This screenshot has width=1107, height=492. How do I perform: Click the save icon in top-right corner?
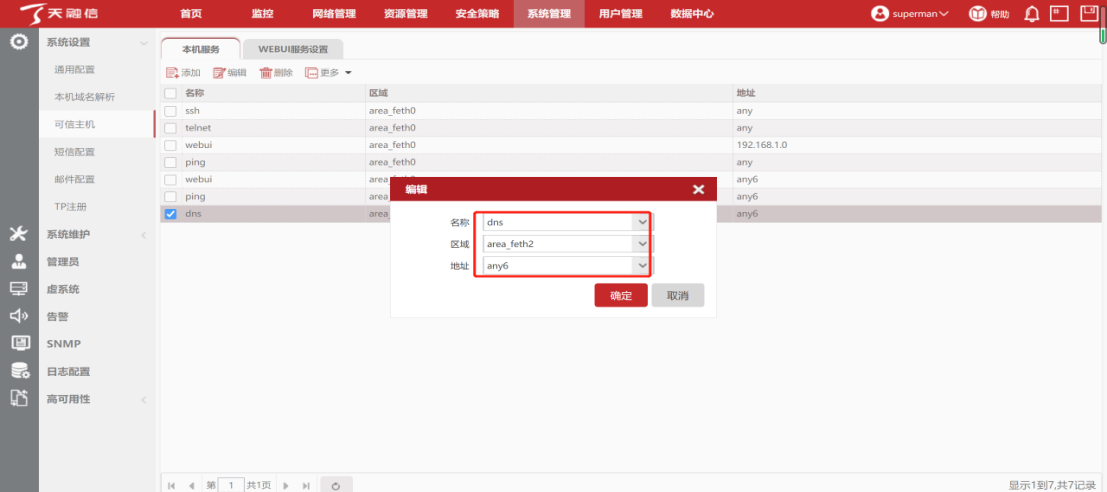pyautogui.click(x=1089, y=13)
